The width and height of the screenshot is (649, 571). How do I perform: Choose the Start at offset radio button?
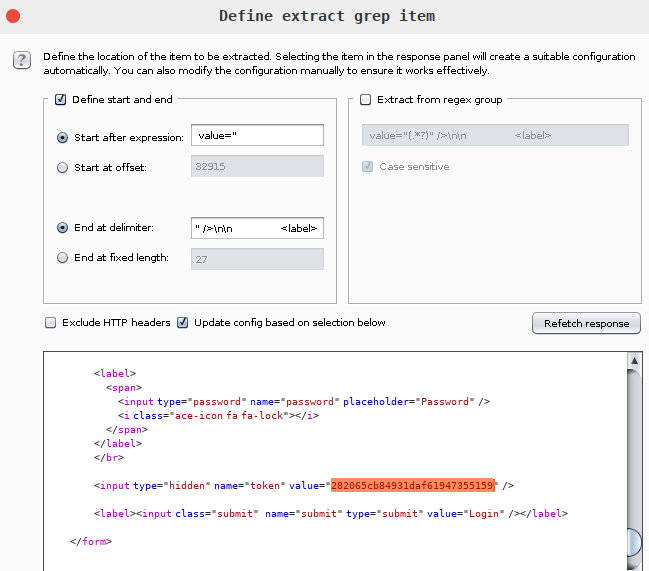tap(63, 168)
